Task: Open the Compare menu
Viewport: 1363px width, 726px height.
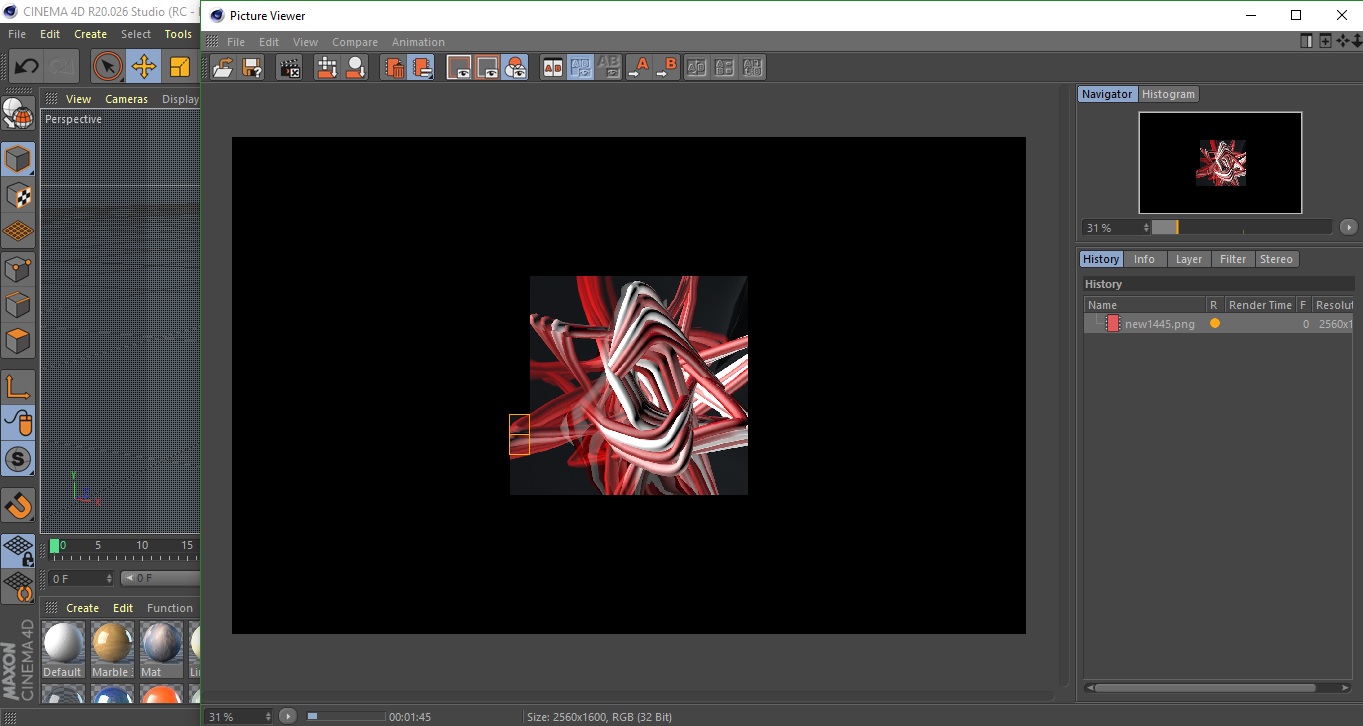Action: point(355,42)
